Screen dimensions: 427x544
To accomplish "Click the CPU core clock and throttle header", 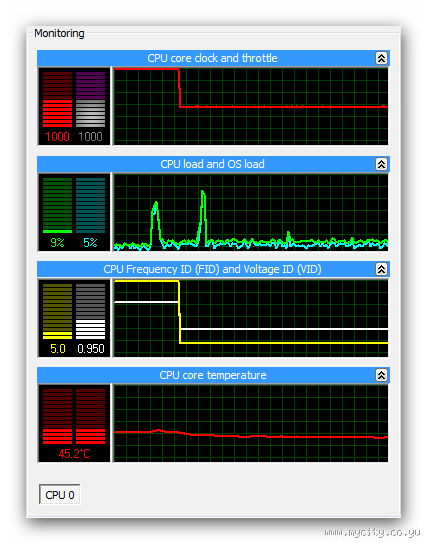I will (x=213, y=58).
